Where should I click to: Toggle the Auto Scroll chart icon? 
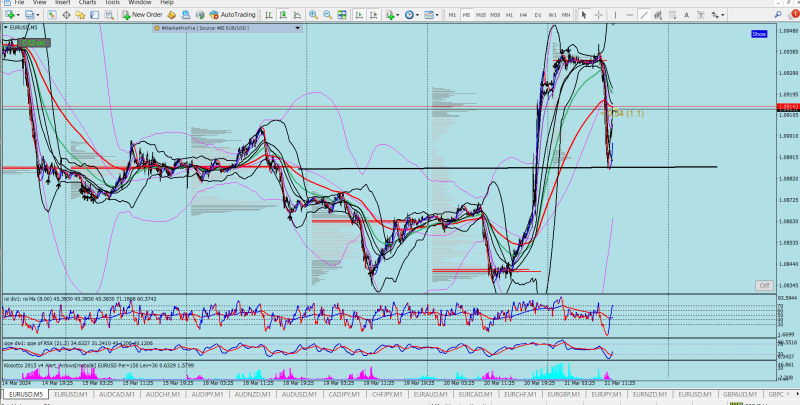click(x=360, y=15)
